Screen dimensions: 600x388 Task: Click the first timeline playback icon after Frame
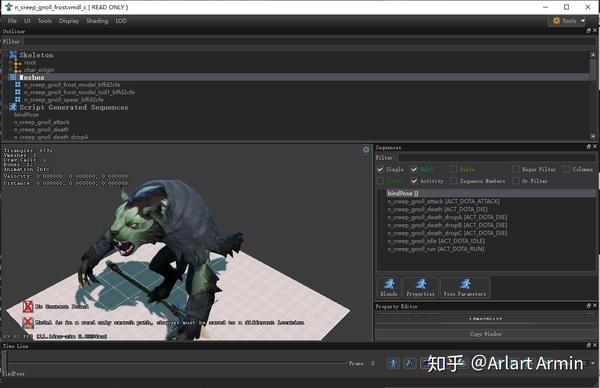coord(393,363)
